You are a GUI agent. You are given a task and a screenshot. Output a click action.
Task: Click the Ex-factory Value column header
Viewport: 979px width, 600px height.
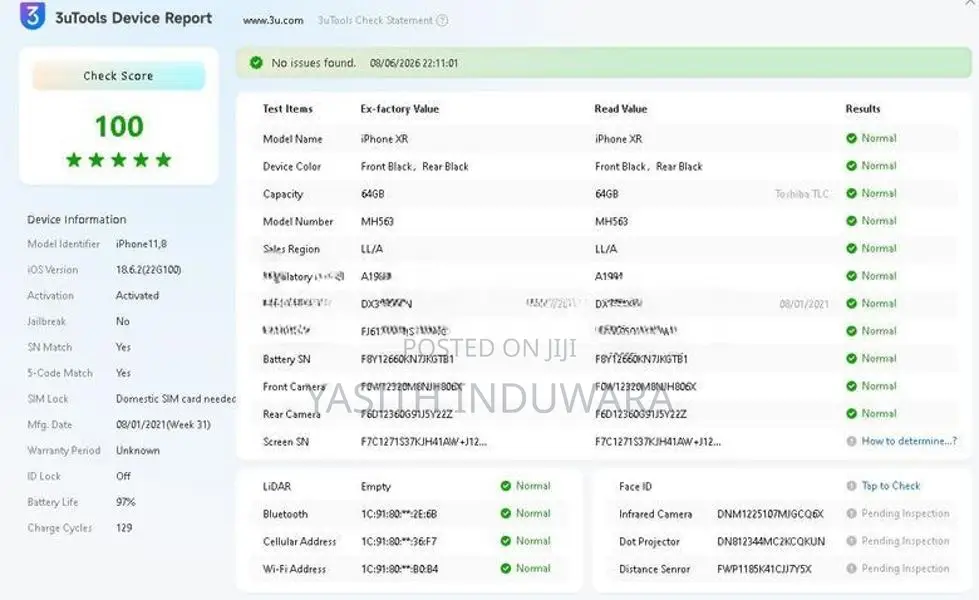(400, 109)
